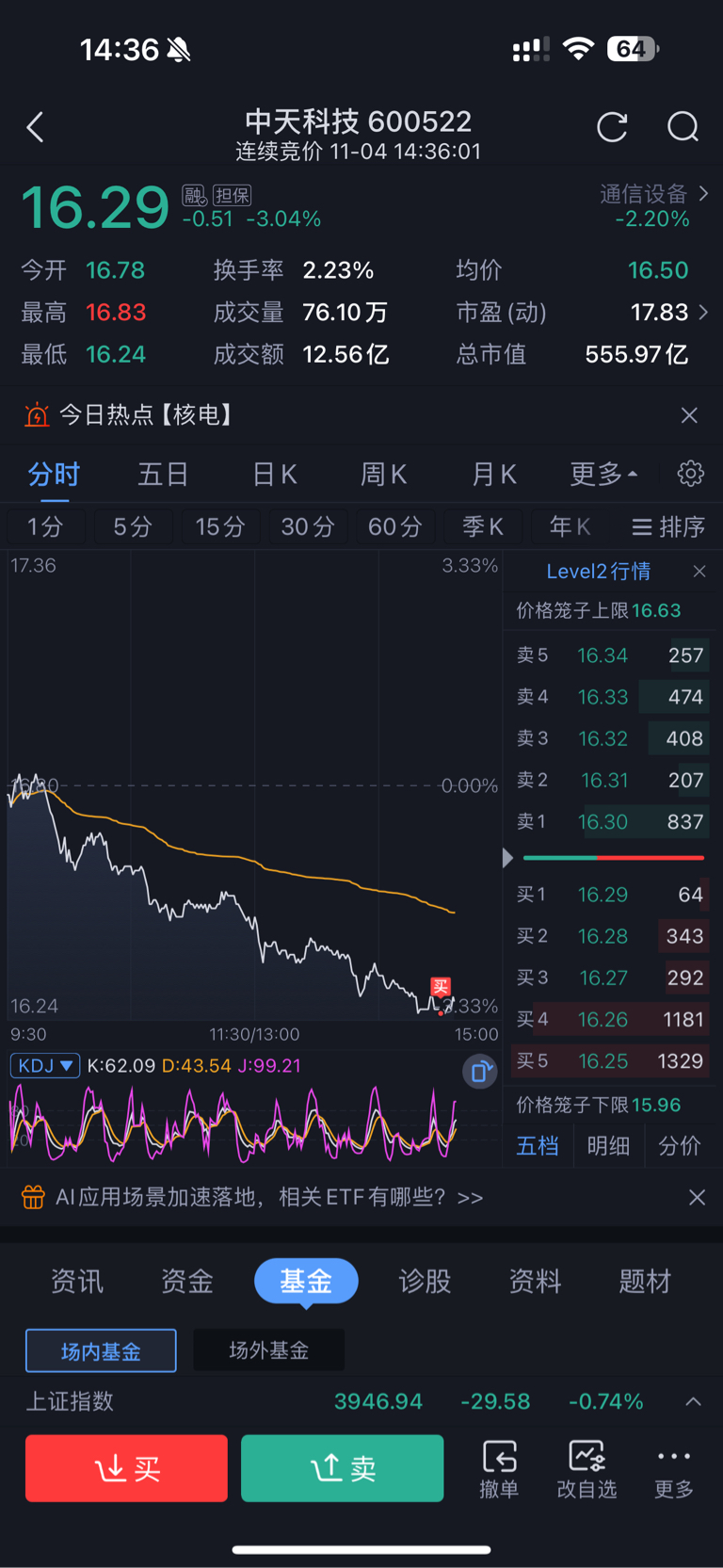Tap the 买5 16.25 row
723x1568 pixels.
point(610,1060)
